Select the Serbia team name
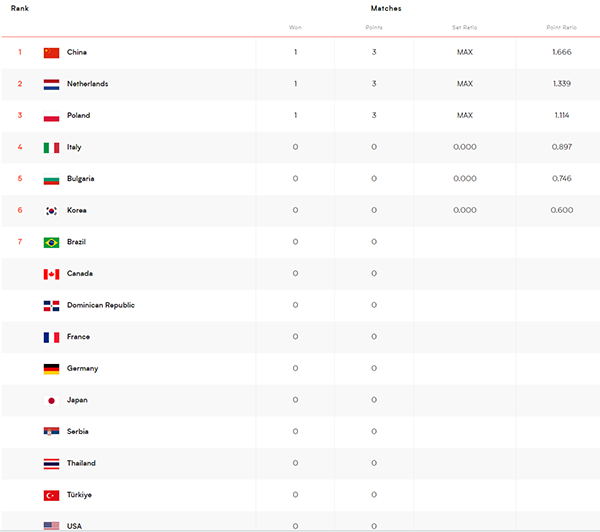The width and height of the screenshot is (600, 532). click(x=78, y=431)
